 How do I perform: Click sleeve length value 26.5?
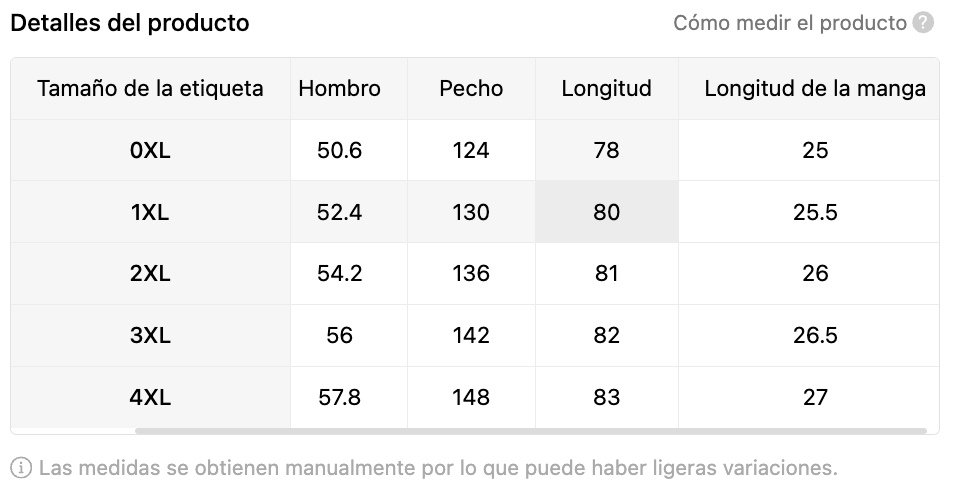point(815,335)
